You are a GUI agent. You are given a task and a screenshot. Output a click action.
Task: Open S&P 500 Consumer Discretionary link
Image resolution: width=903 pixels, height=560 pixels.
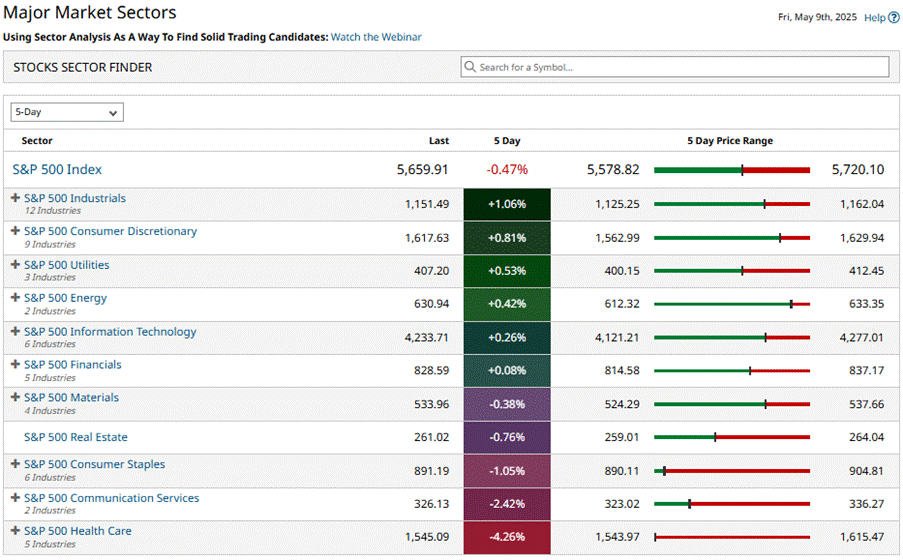[110, 231]
